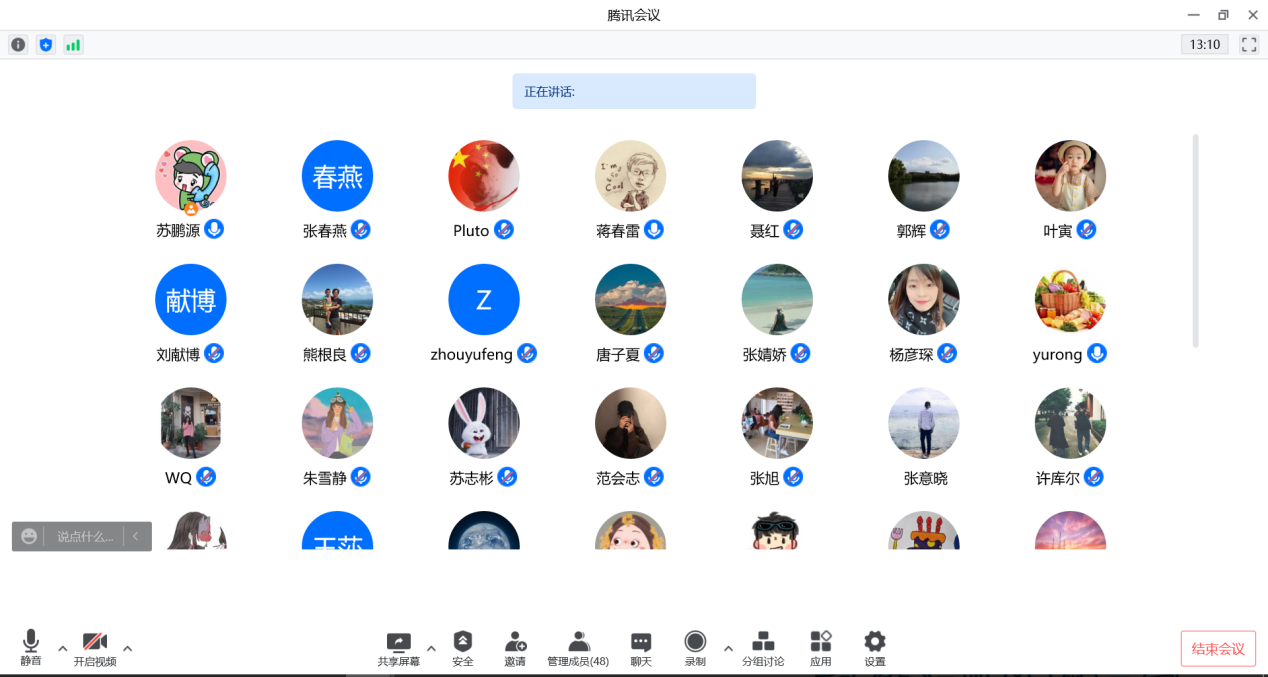Open the blue security shield icon
Viewport: 1268px width, 677px height.
pos(45,45)
